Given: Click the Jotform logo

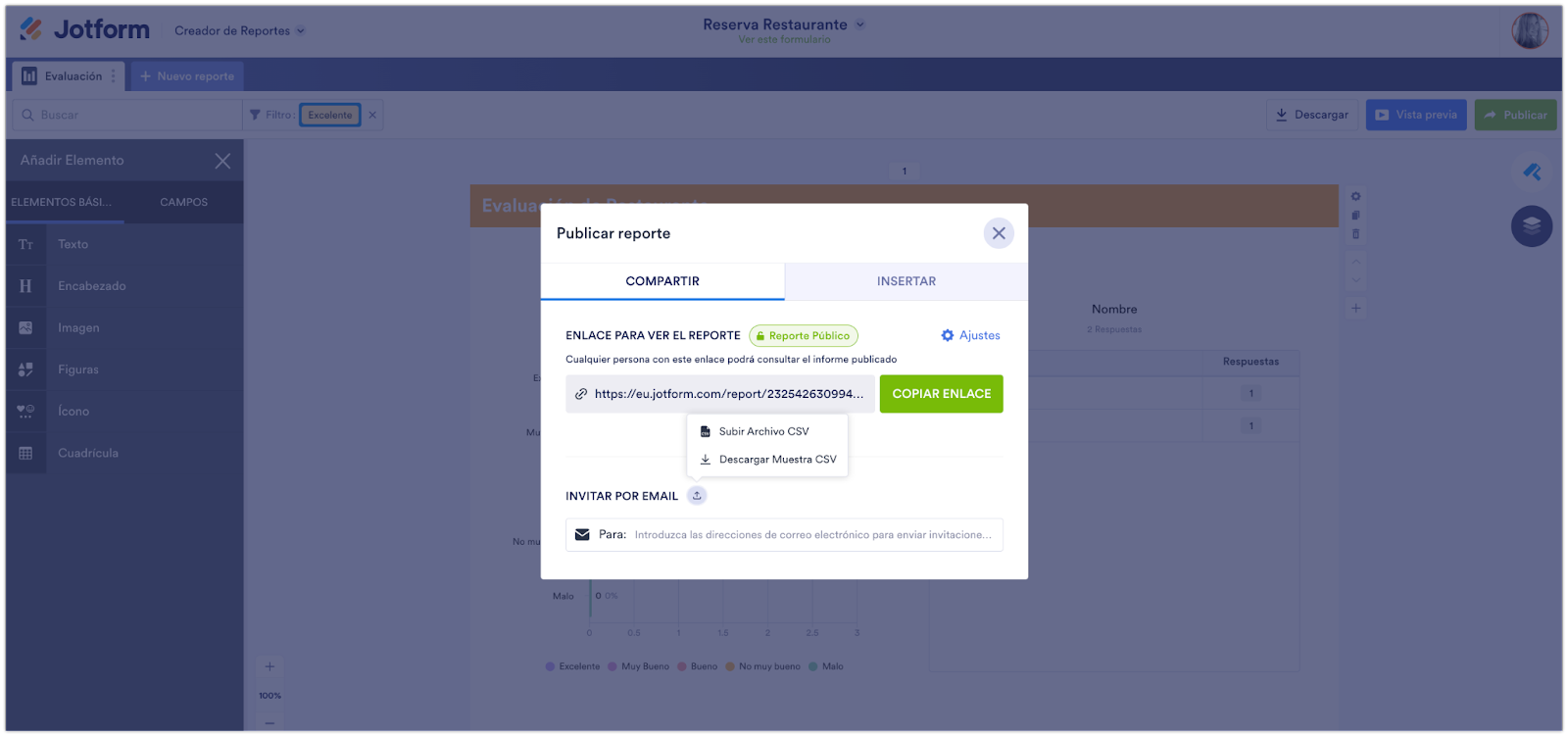Looking at the screenshot, I should pyautogui.click(x=84, y=29).
